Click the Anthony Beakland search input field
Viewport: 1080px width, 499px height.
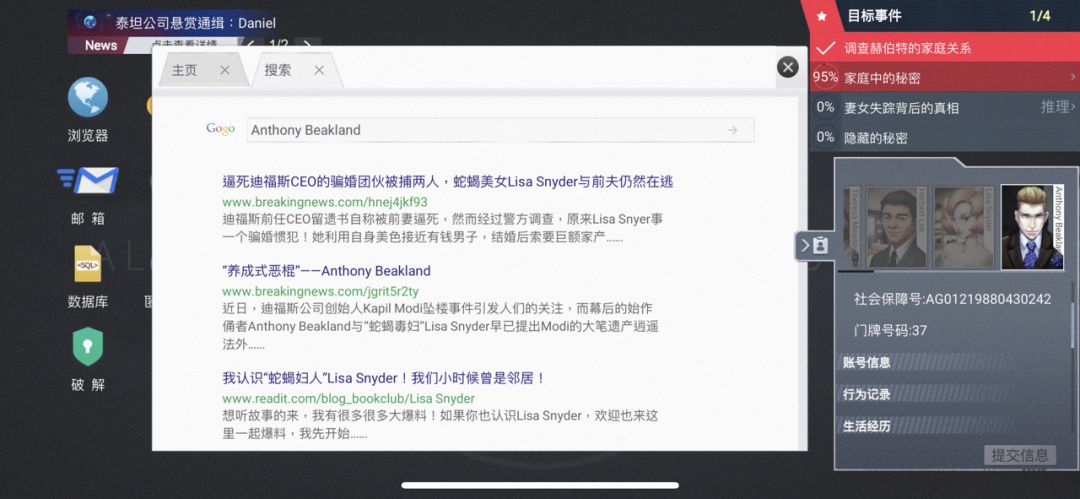500,130
